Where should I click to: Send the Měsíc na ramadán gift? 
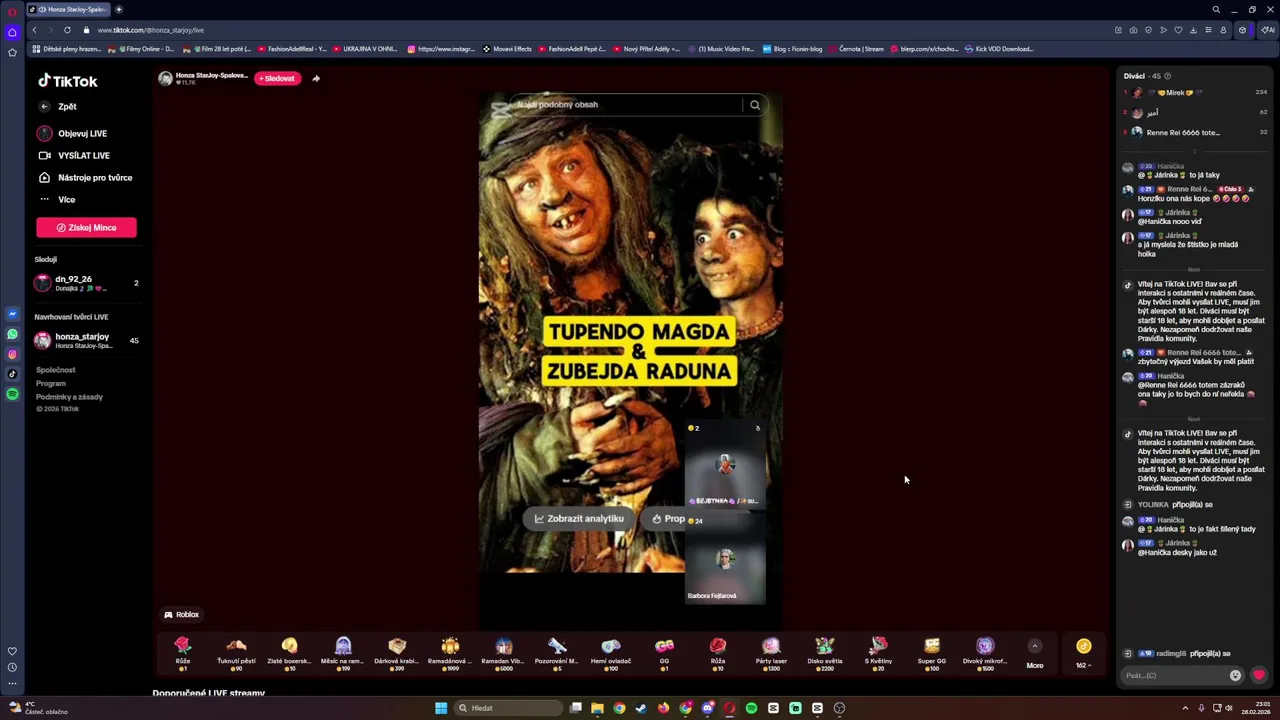343,652
